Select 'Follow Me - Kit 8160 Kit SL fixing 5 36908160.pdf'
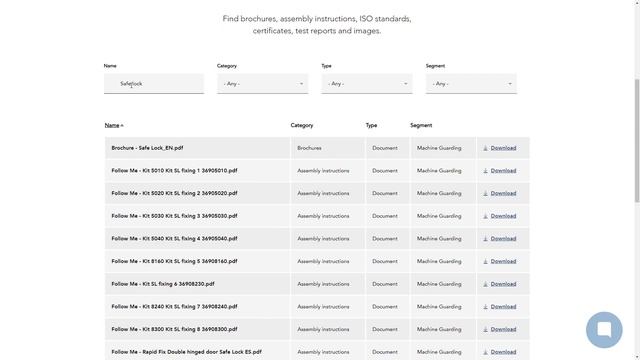Image resolution: width=640 pixels, height=360 pixels. point(174,261)
